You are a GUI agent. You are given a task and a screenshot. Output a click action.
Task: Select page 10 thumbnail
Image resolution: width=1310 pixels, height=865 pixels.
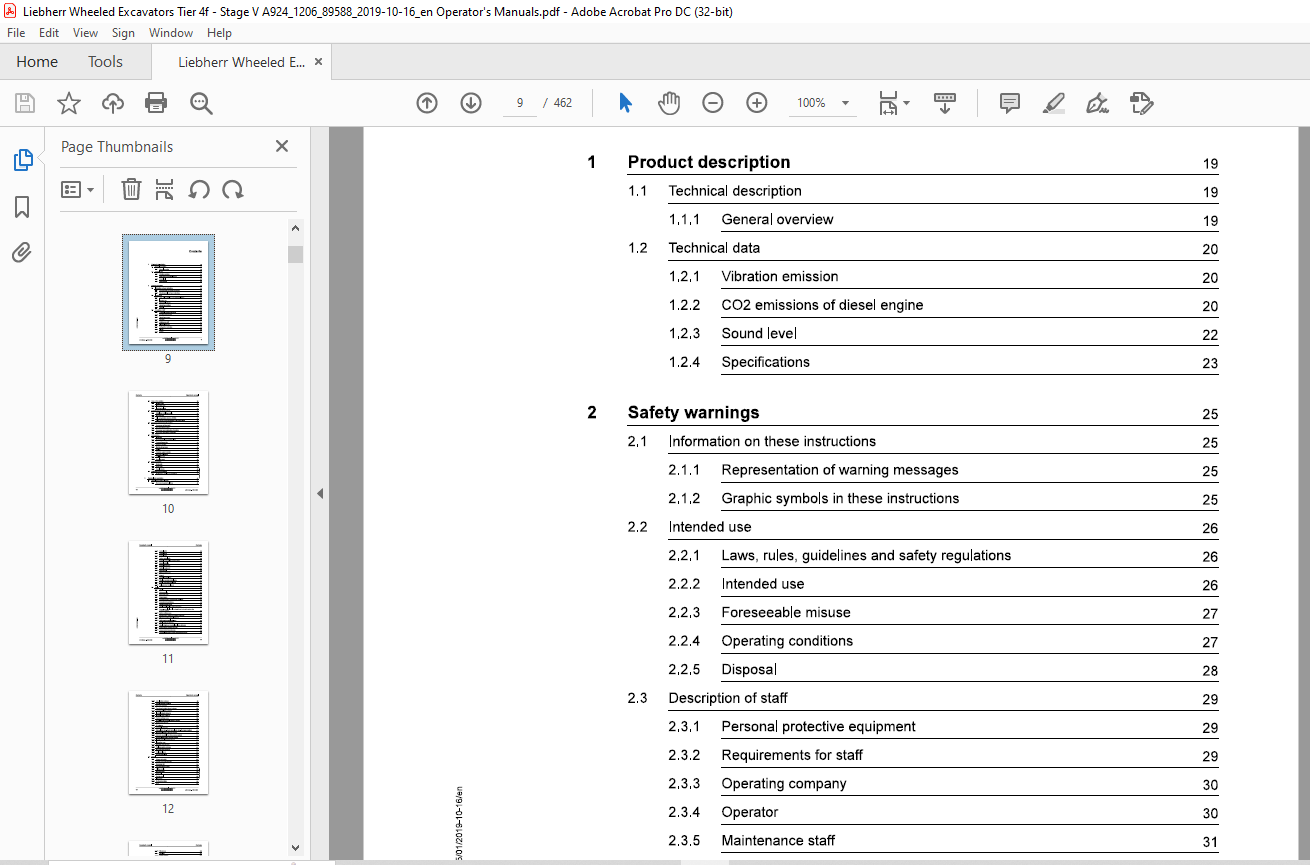point(168,442)
